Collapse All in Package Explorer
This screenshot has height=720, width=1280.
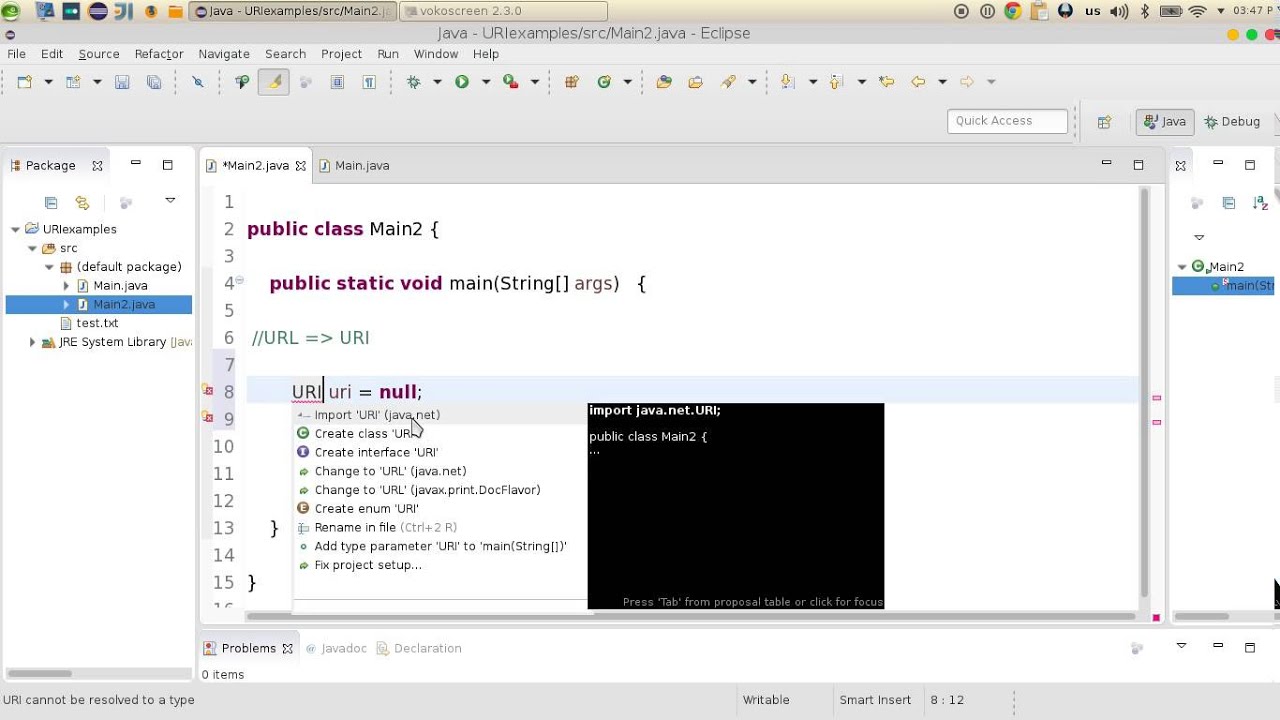51,203
